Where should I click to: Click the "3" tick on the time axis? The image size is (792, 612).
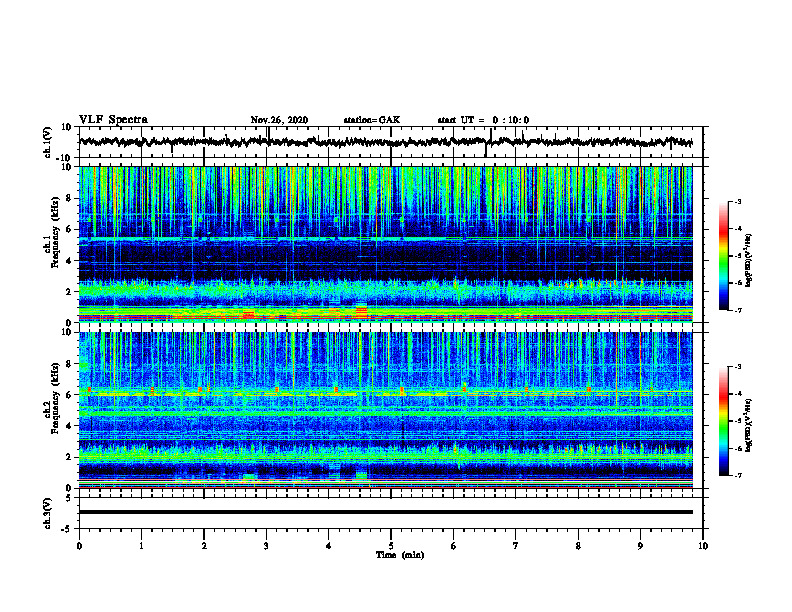[x=266, y=546]
